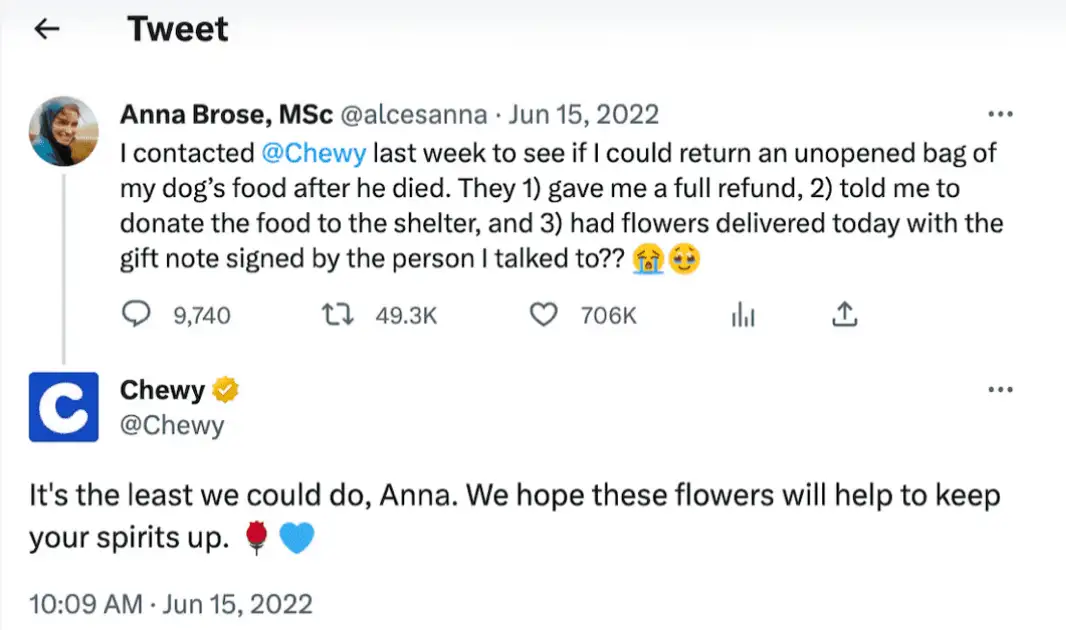Image resolution: width=1066 pixels, height=630 pixels.
Task: Open Anna Brose's profile picture
Action: coord(64,130)
